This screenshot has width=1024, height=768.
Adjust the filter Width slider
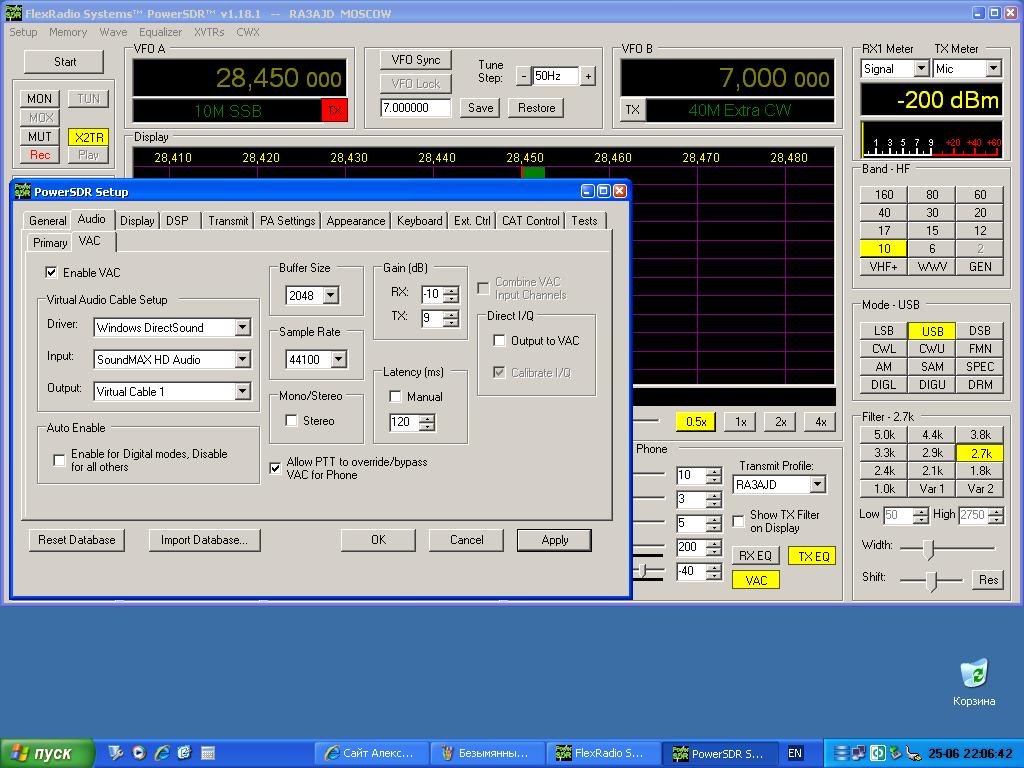[x=928, y=548]
